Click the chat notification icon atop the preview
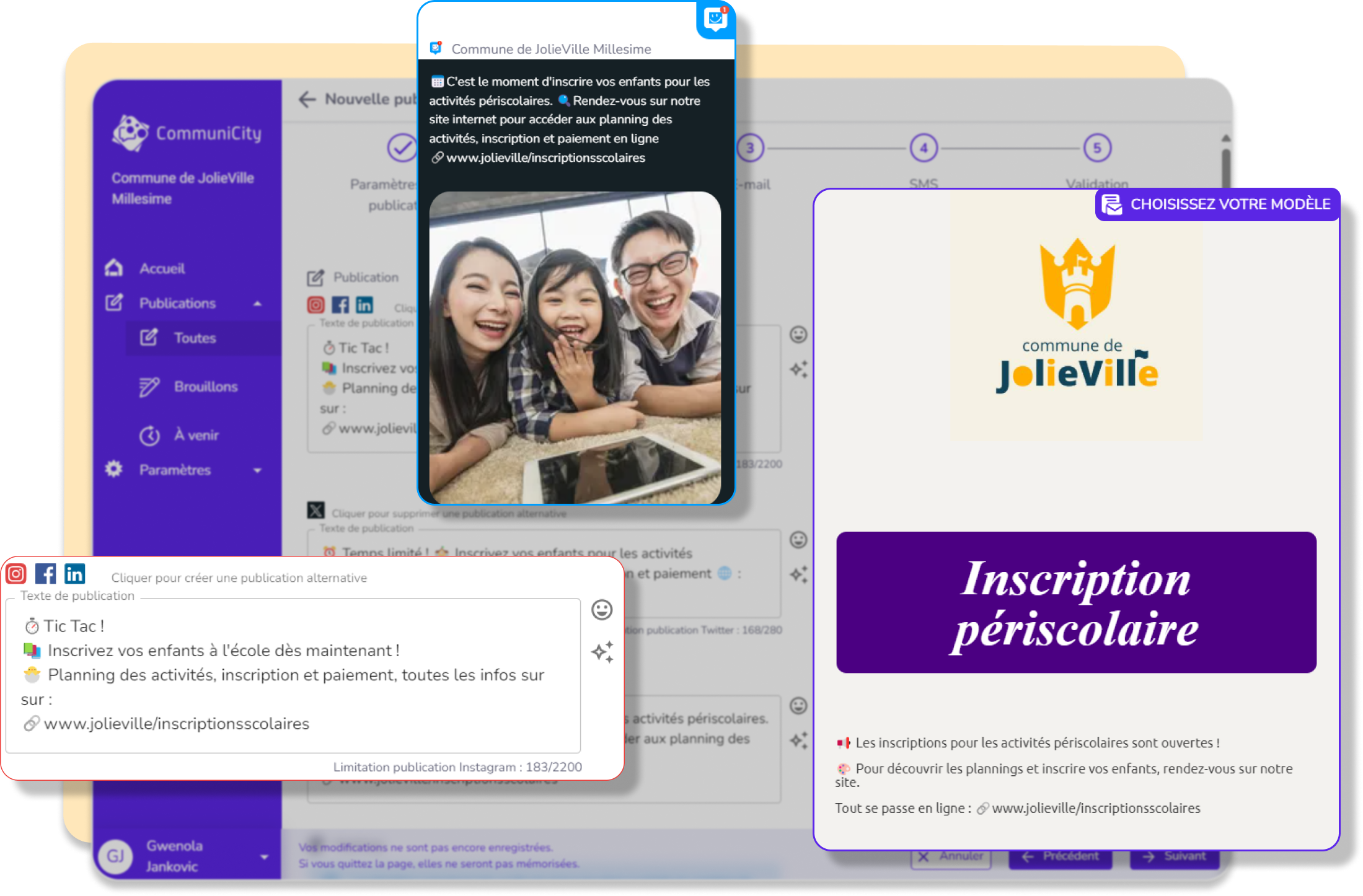Screen dimensions: 1363x896 click(x=716, y=19)
